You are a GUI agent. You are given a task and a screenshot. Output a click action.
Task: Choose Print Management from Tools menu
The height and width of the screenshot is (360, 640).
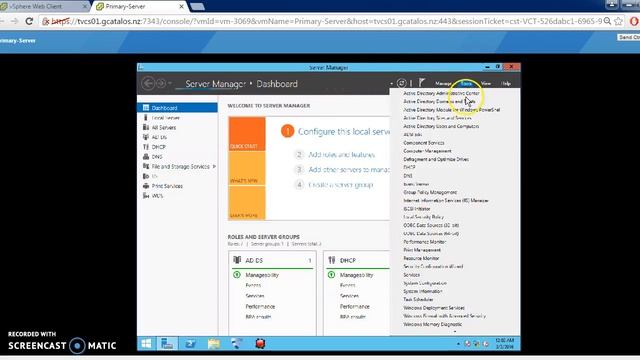(x=422, y=250)
